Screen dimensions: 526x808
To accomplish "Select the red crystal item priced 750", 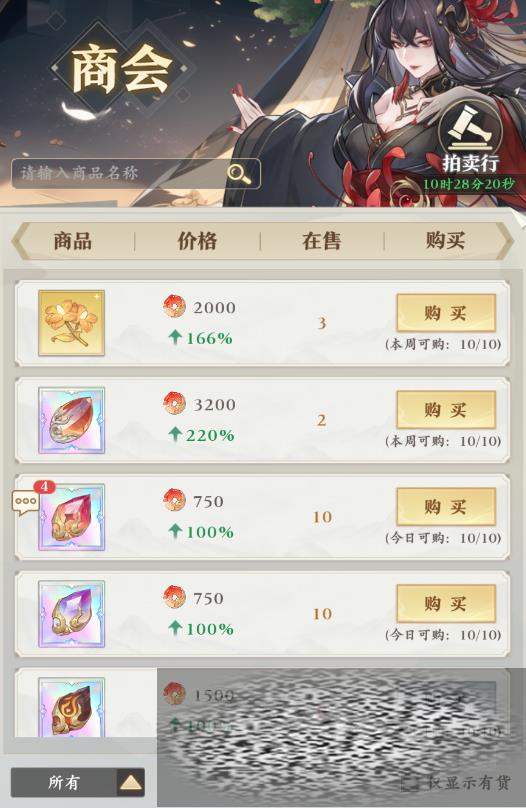I will tap(72, 517).
